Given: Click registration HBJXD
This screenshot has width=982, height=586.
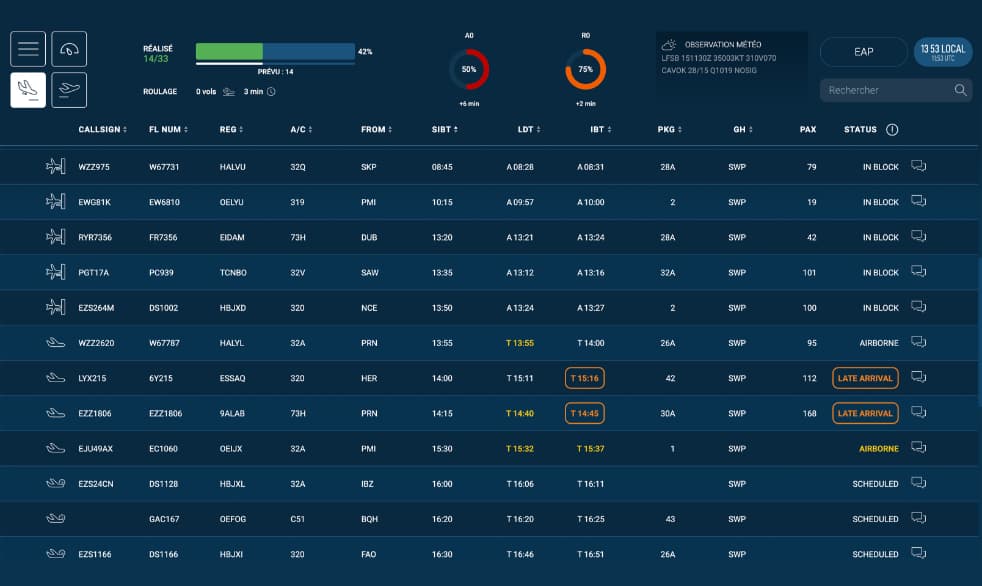Looking at the screenshot, I should 232,308.
